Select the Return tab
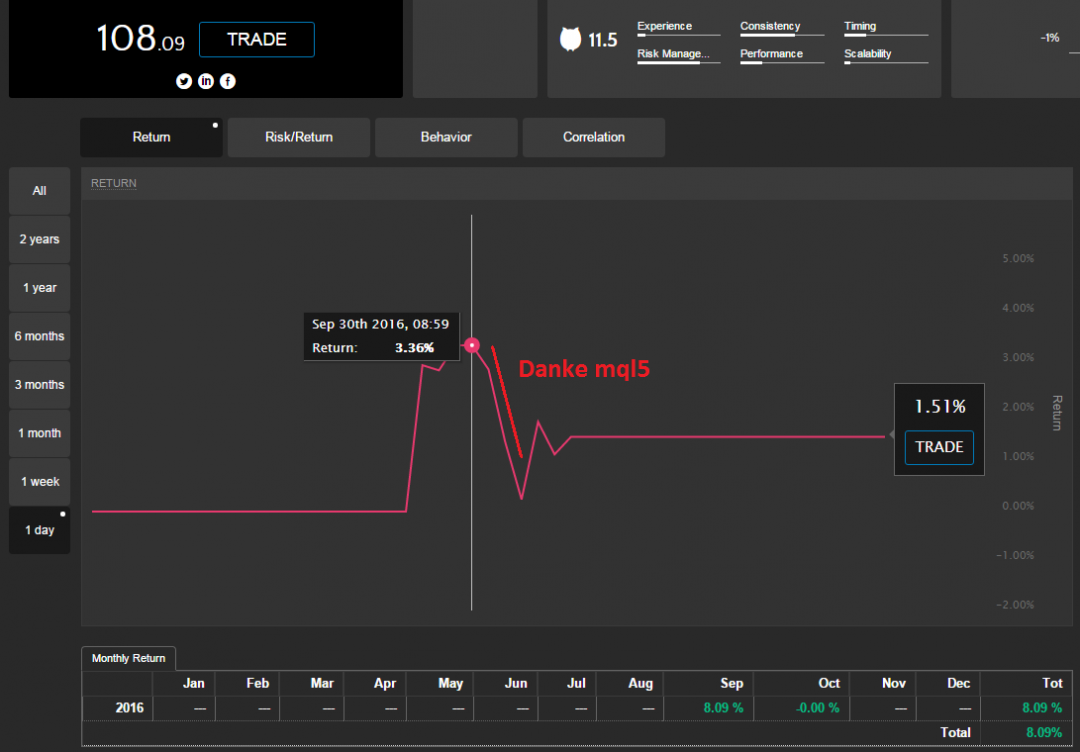 click(151, 137)
